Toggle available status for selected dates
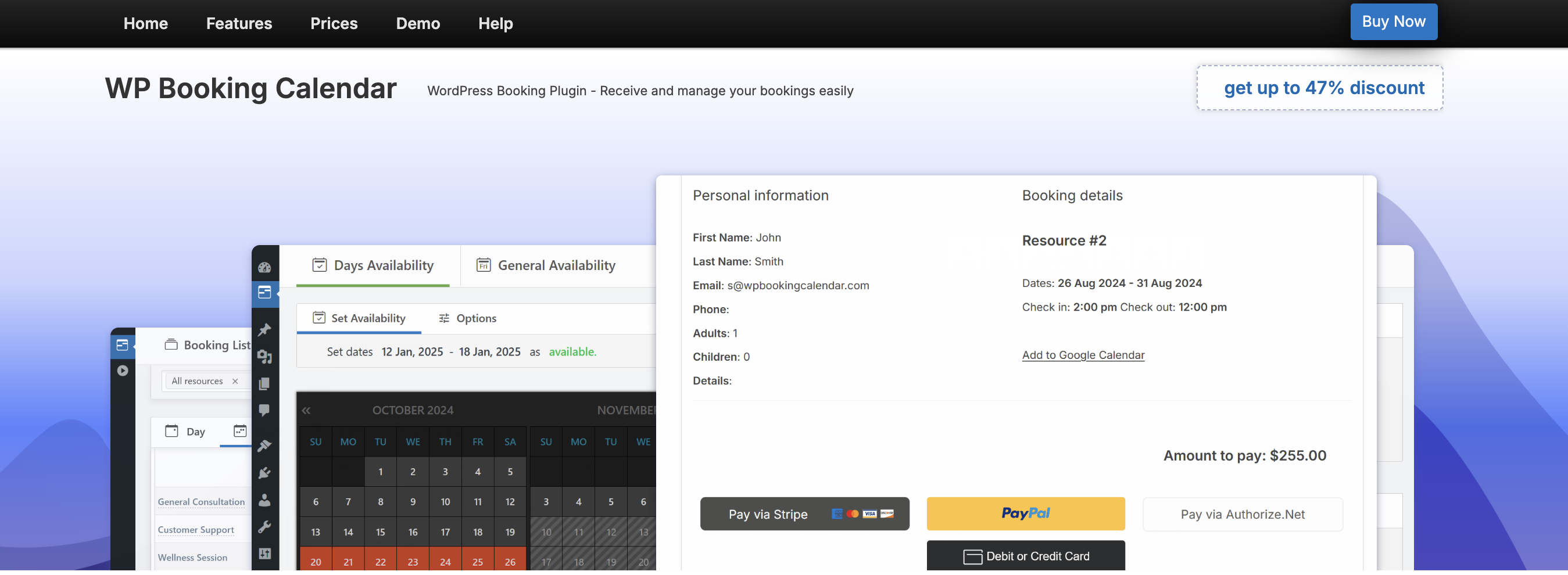Image resolution: width=1568 pixels, height=575 pixels. pos(572,352)
